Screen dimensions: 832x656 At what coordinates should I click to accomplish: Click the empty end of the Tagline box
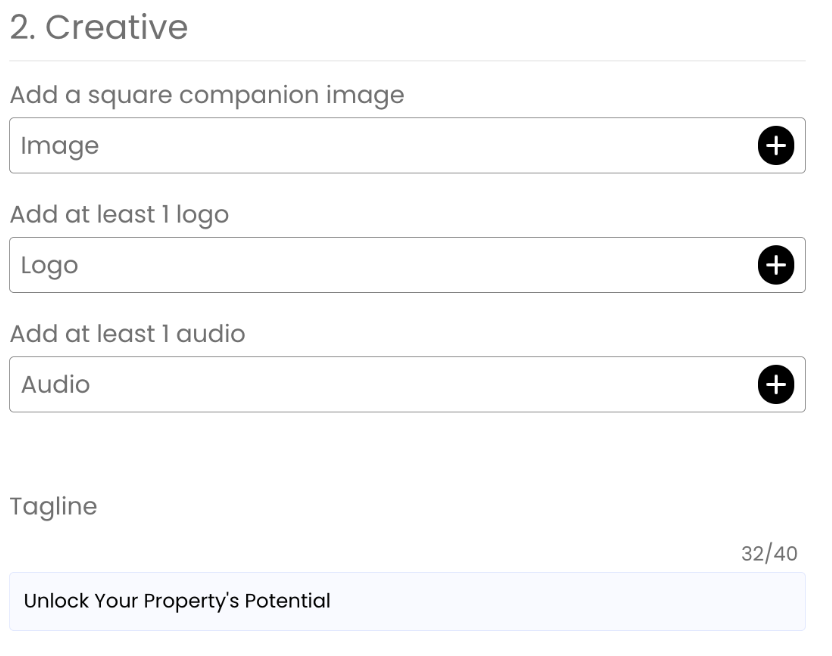568,601
